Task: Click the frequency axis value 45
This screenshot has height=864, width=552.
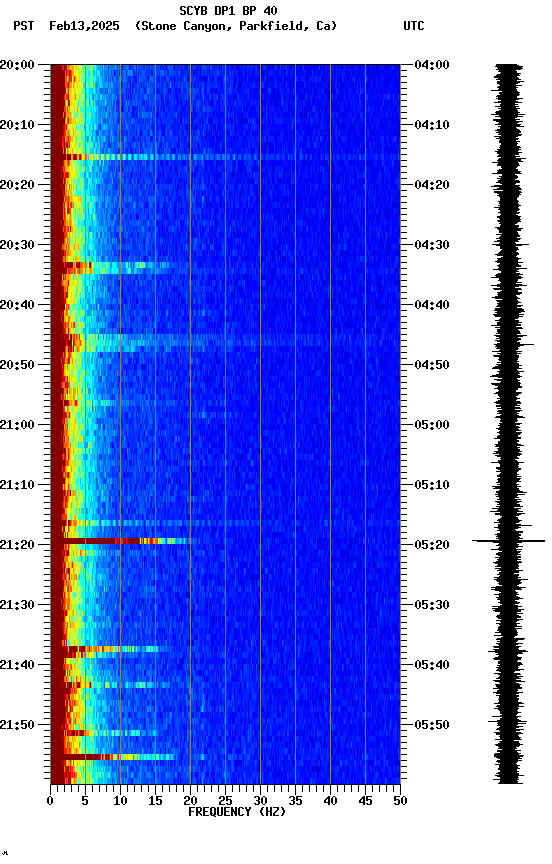Action: coord(365,802)
